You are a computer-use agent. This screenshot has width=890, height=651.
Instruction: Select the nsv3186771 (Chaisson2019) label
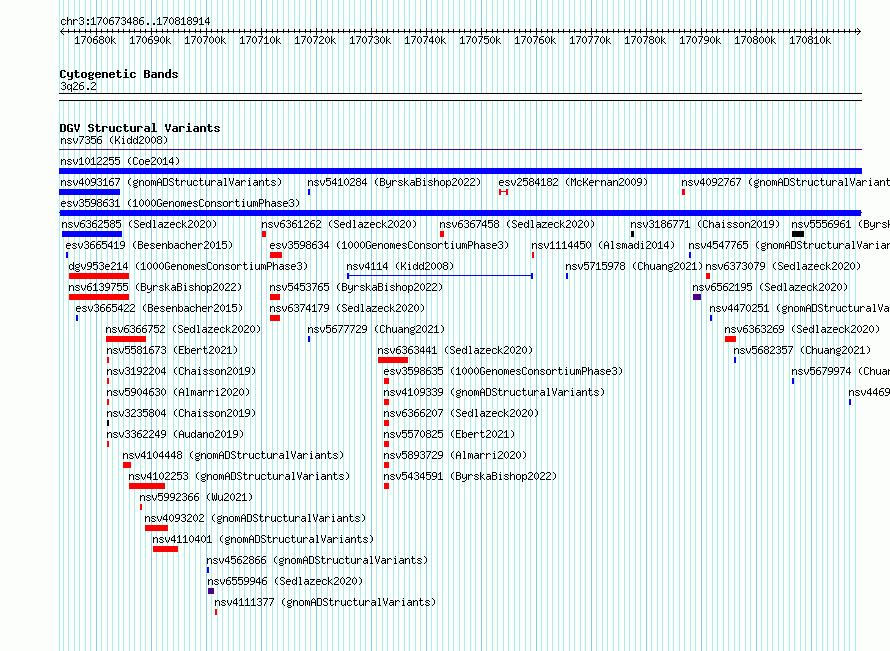point(705,224)
